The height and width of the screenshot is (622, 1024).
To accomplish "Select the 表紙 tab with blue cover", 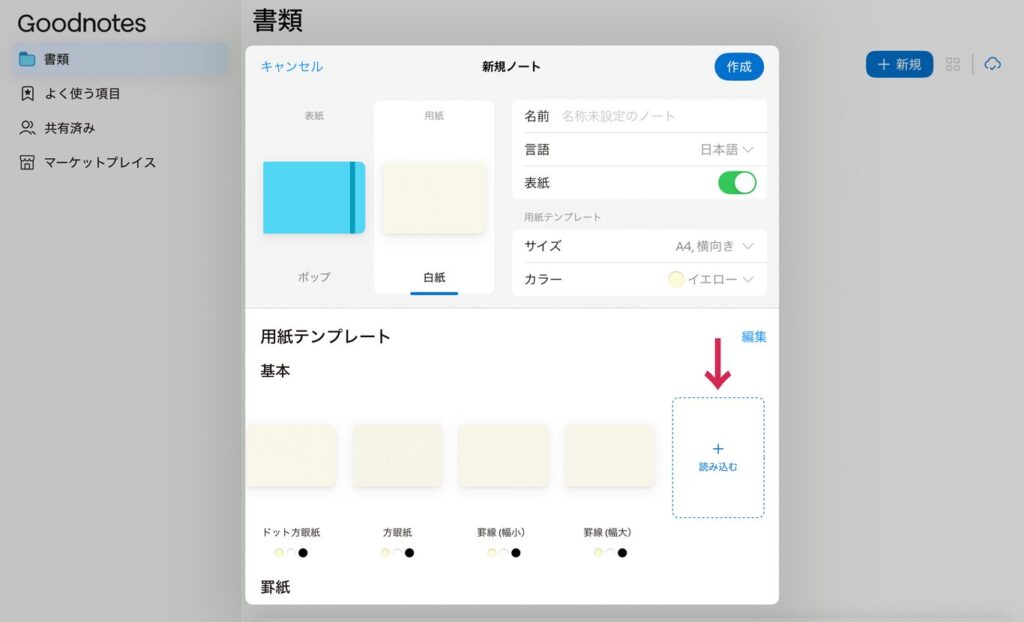I will (x=314, y=197).
